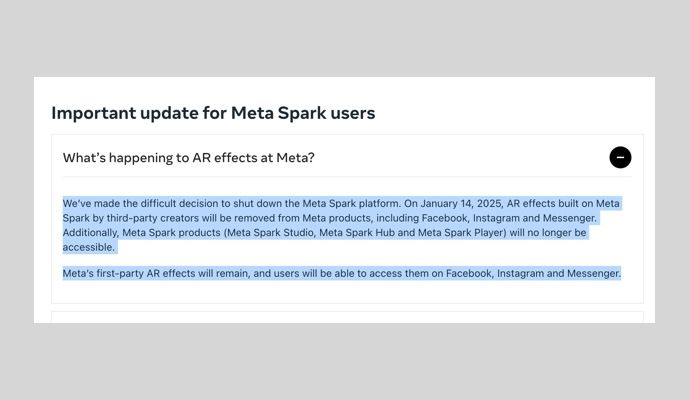
Task: Collapse the section with the minus icon
Action: click(620, 158)
